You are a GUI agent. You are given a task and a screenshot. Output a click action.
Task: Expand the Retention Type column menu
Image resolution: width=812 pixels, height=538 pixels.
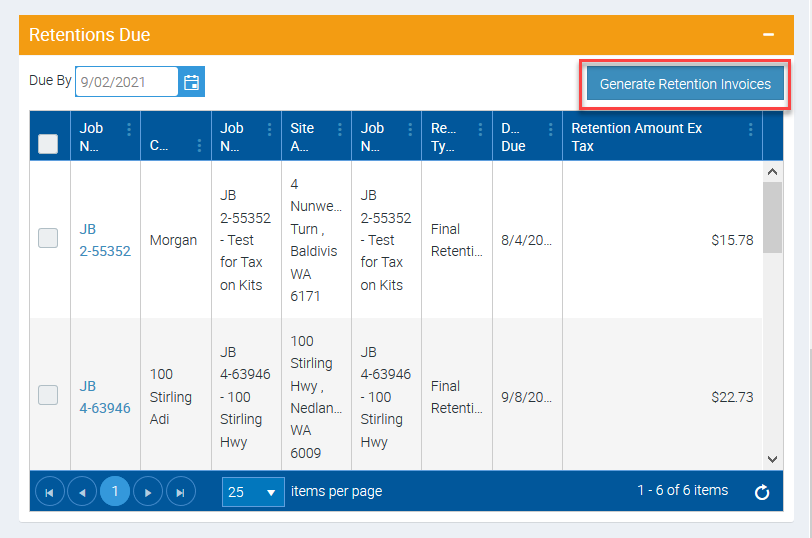(x=478, y=130)
